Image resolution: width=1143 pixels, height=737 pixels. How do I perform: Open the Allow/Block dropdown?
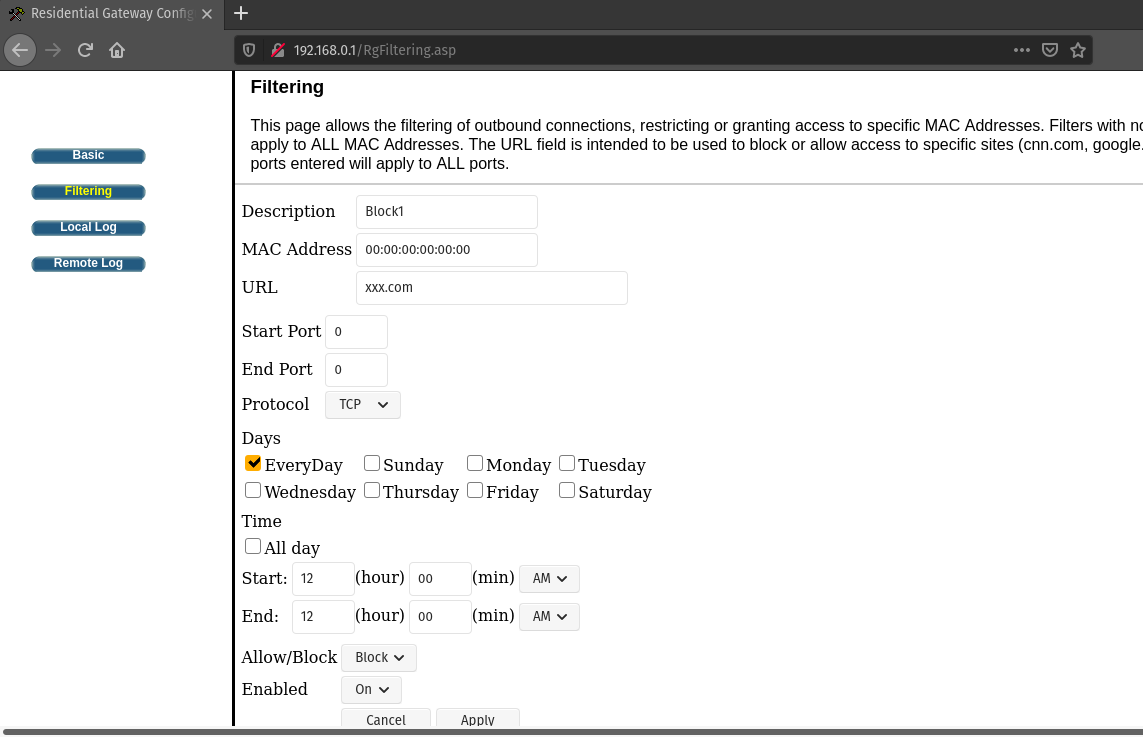pos(379,658)
